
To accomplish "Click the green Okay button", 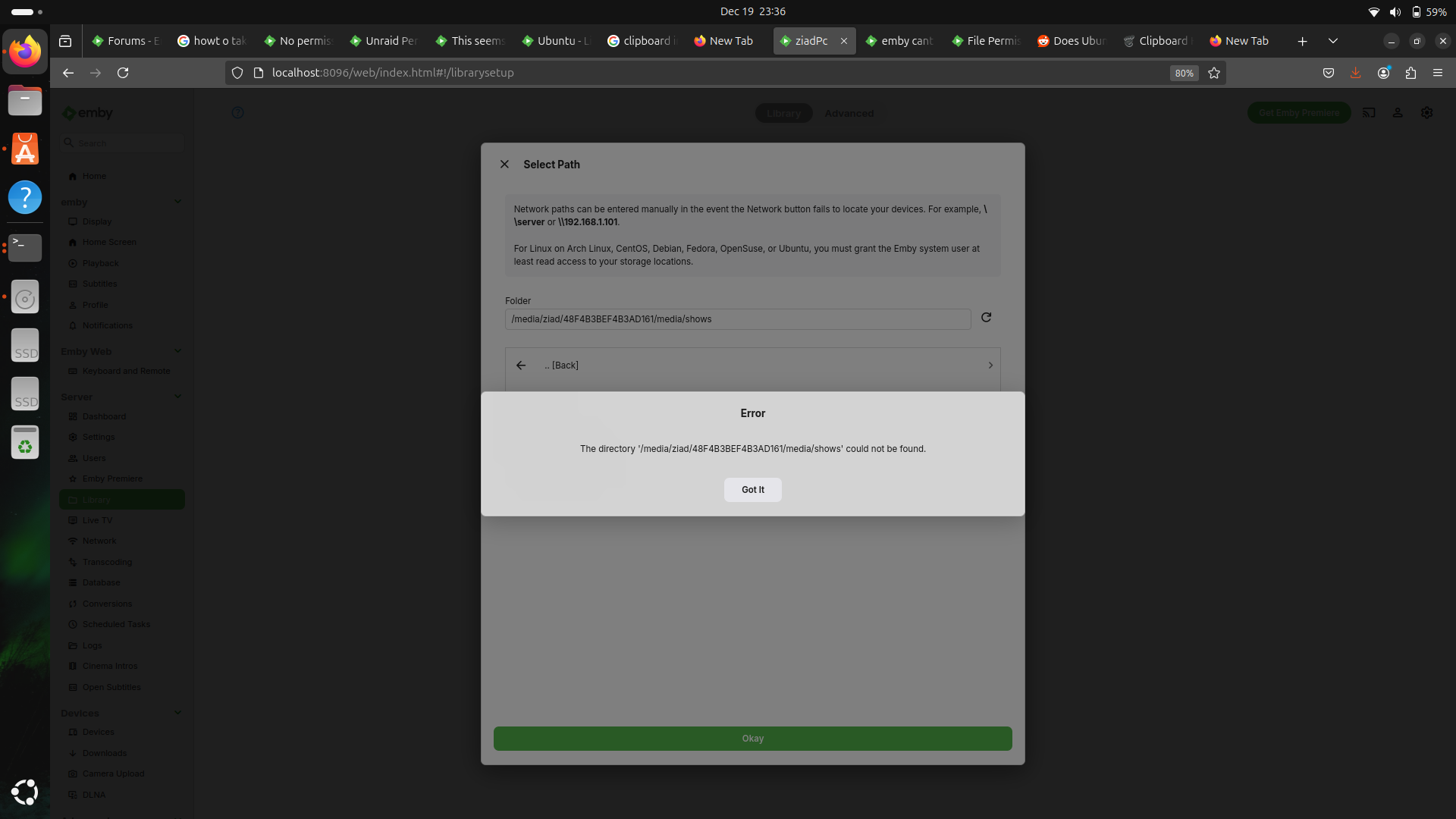I will point(752,739).
